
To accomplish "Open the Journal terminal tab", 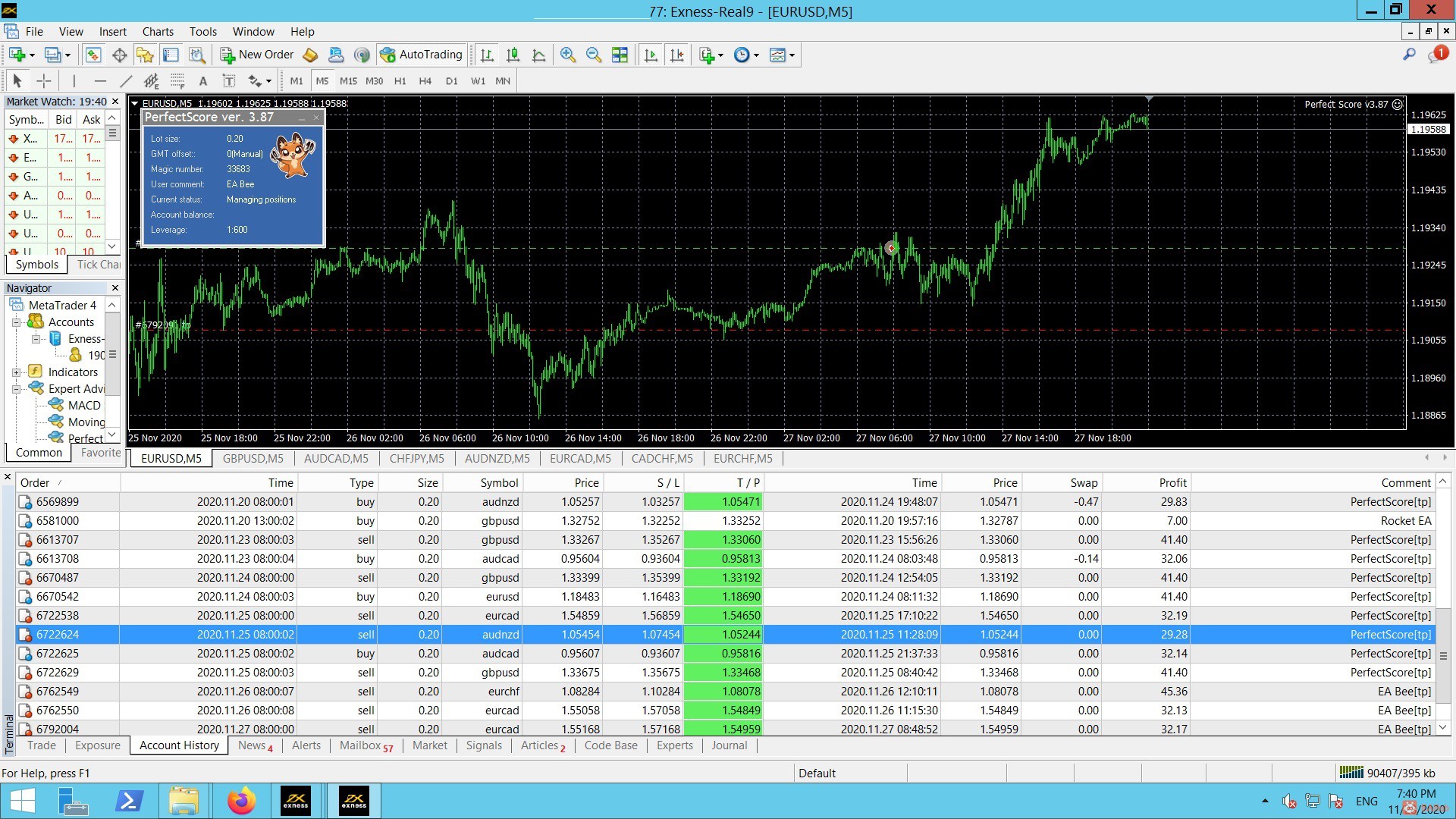I will tap(729, 745).
